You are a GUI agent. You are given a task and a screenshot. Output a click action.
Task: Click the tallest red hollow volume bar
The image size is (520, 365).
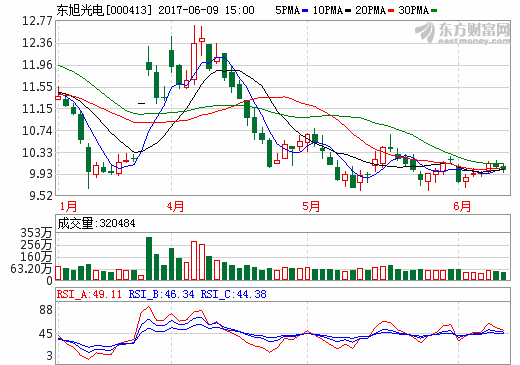coord(194,261)
